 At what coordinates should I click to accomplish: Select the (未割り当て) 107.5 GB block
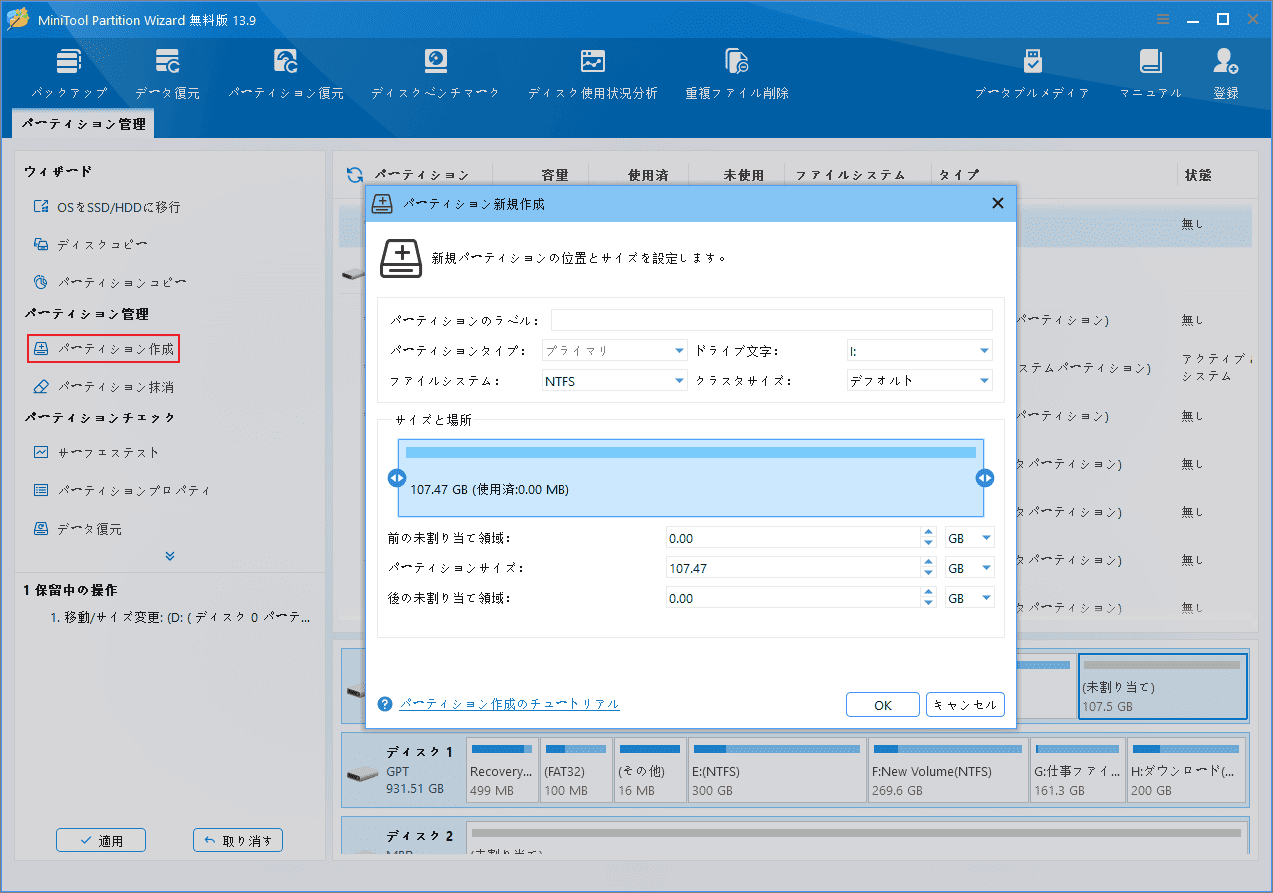pos(1163,687)
